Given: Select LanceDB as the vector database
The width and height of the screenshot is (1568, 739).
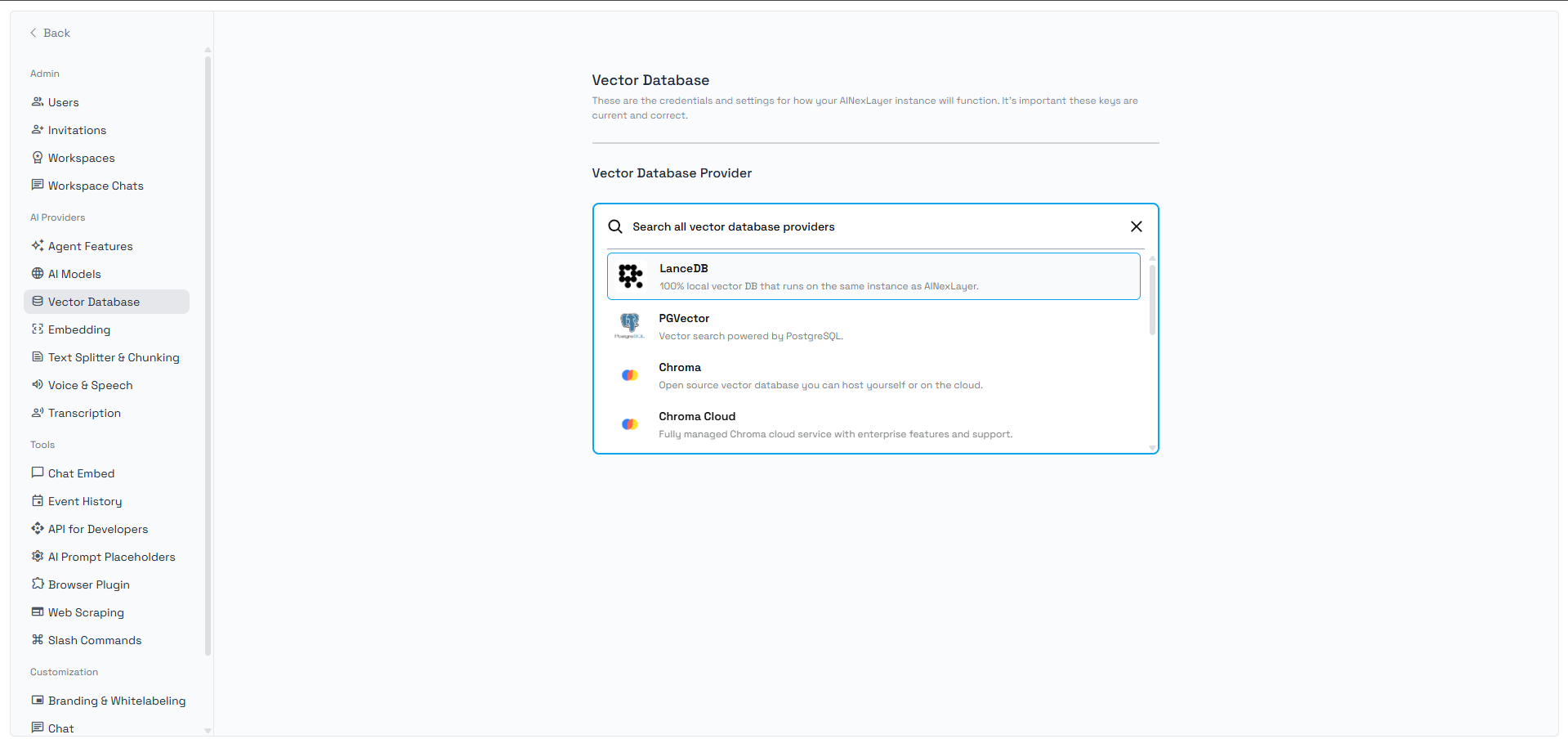Looking at the screenshot, I should [873, 276].
